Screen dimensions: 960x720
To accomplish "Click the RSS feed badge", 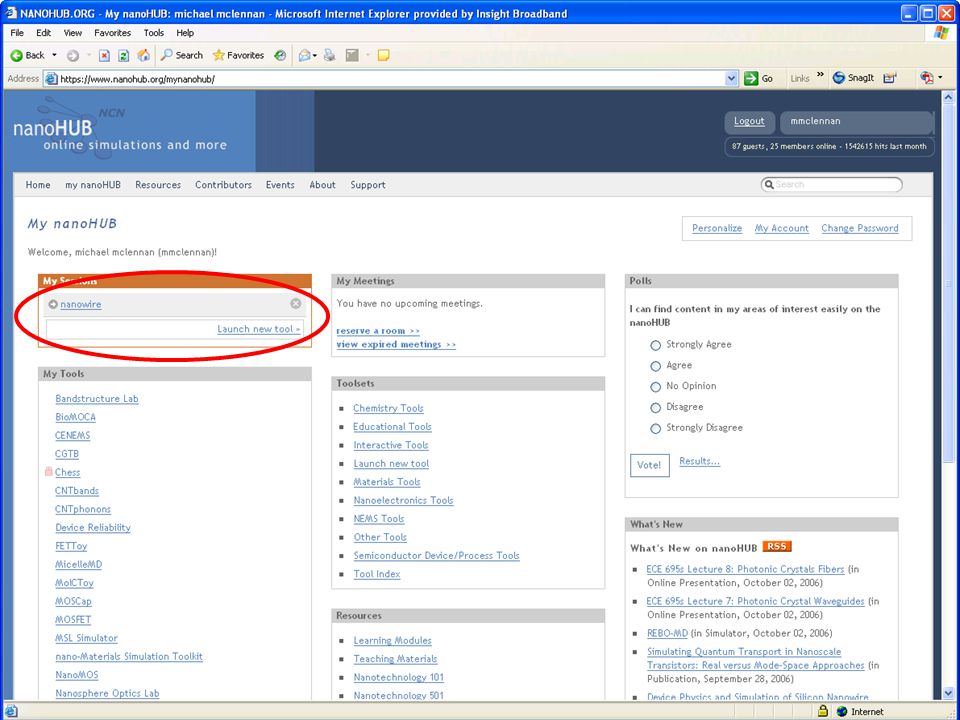I will [x=777, y=547].
